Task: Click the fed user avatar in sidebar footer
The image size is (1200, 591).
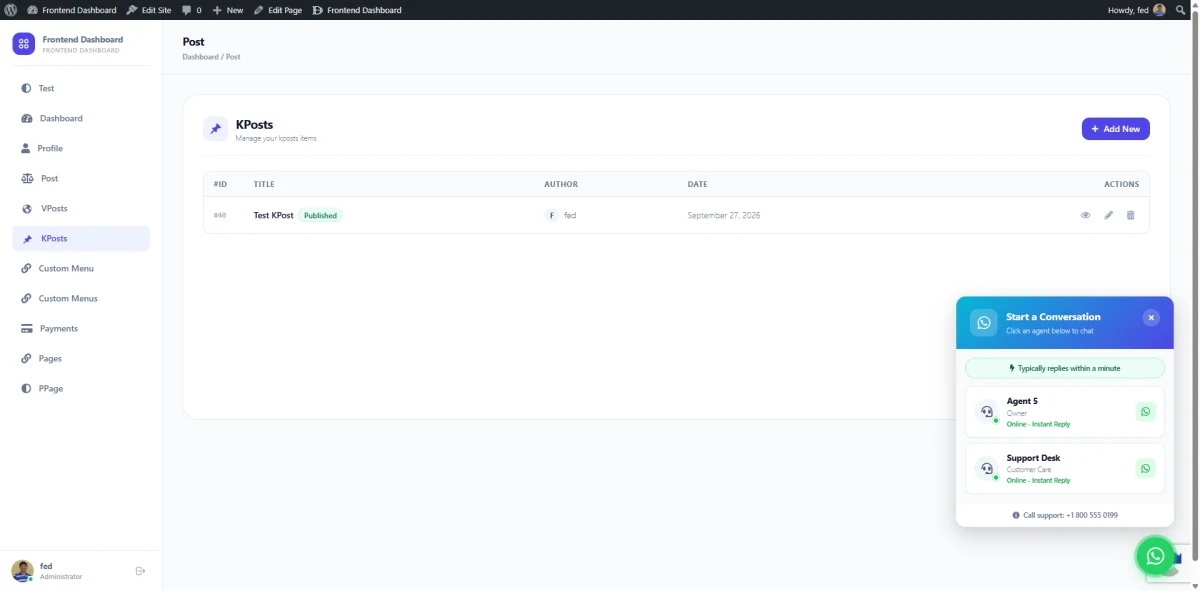Action: [22, 571]
